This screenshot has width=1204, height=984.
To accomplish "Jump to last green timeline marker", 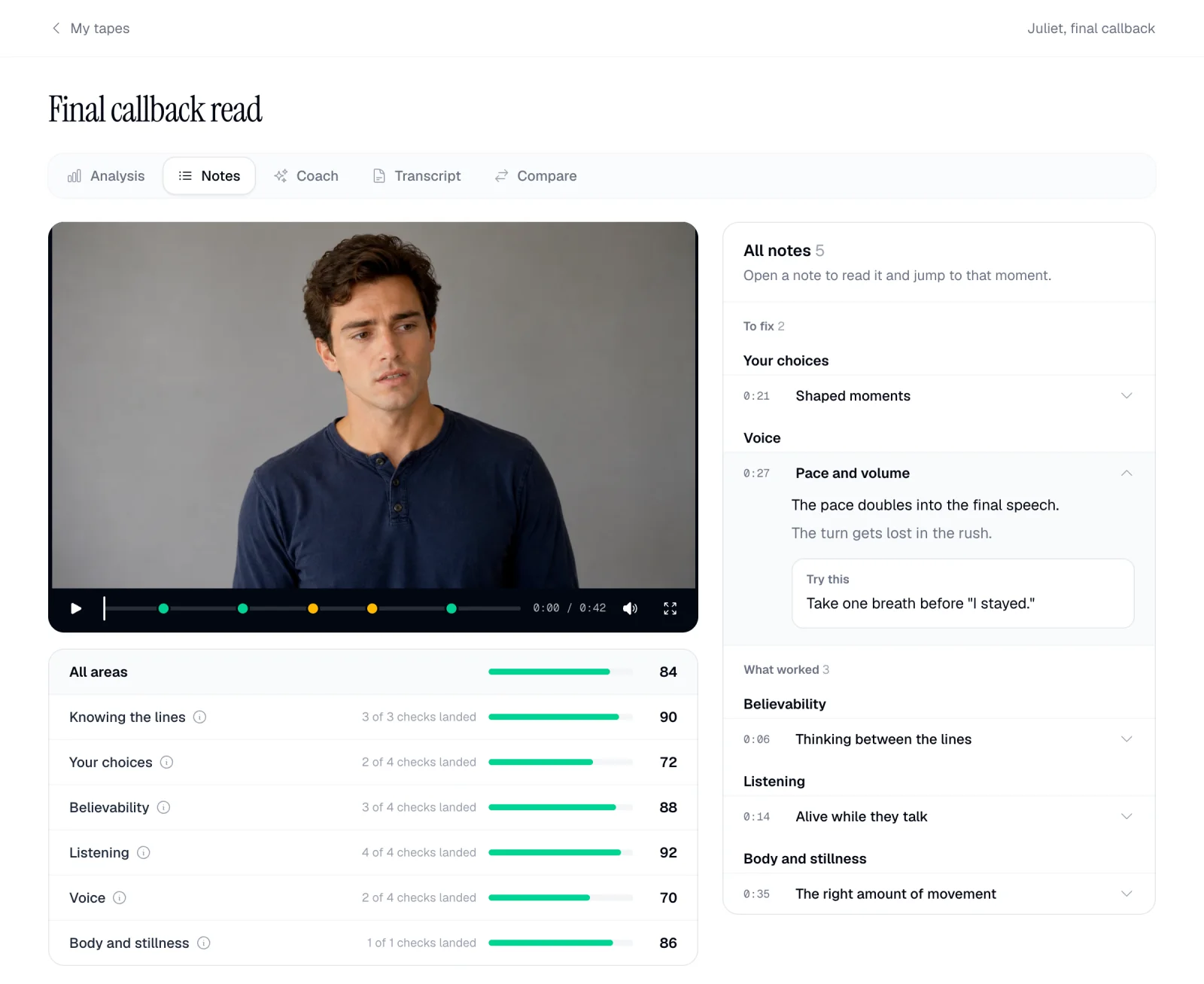I will (x=451, y=608).
